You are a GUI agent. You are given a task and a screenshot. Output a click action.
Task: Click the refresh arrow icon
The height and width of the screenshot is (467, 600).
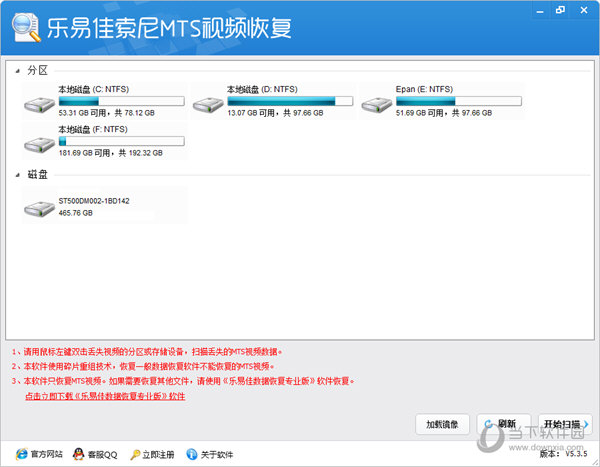point(488,424)
